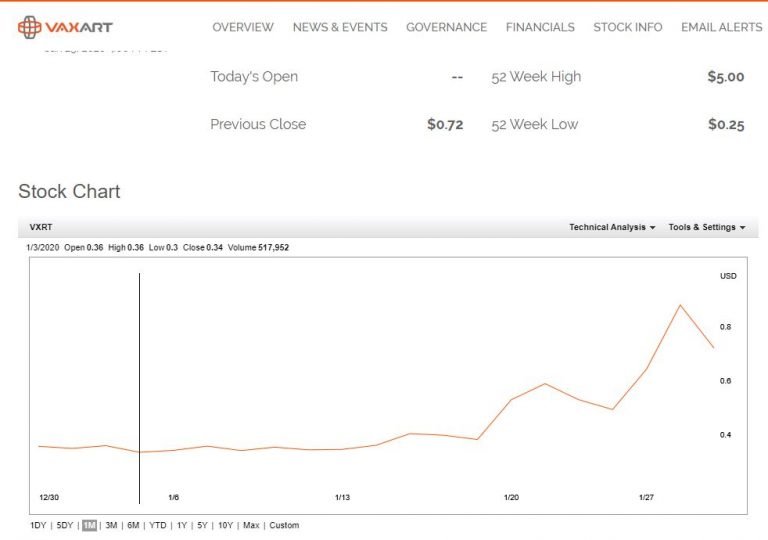Click the chart peak near 1/27
768x540 pixels.
[x=680, y=305]
